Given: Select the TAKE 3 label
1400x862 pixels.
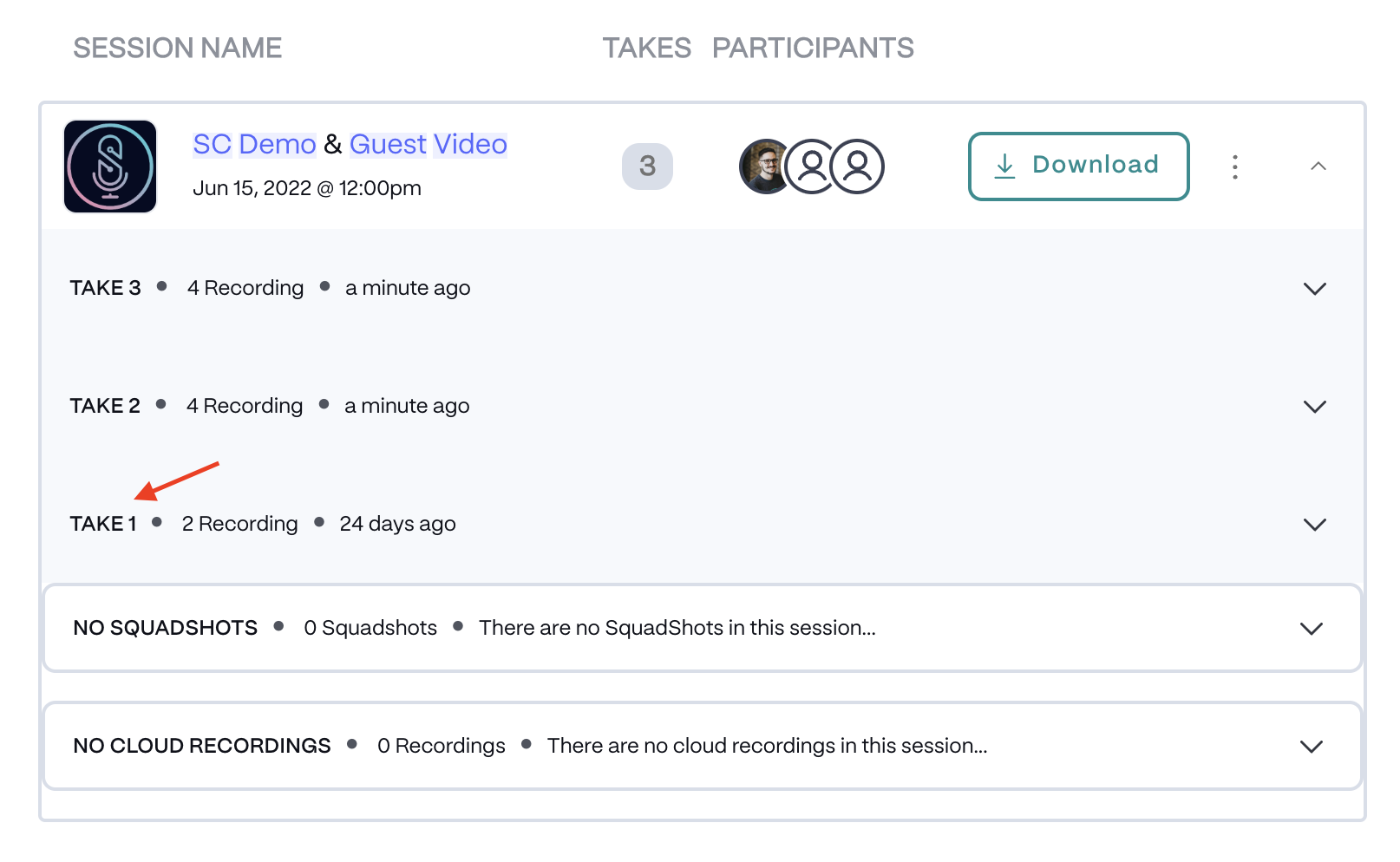Looking at the screenshot, I should tap(105, 288).
